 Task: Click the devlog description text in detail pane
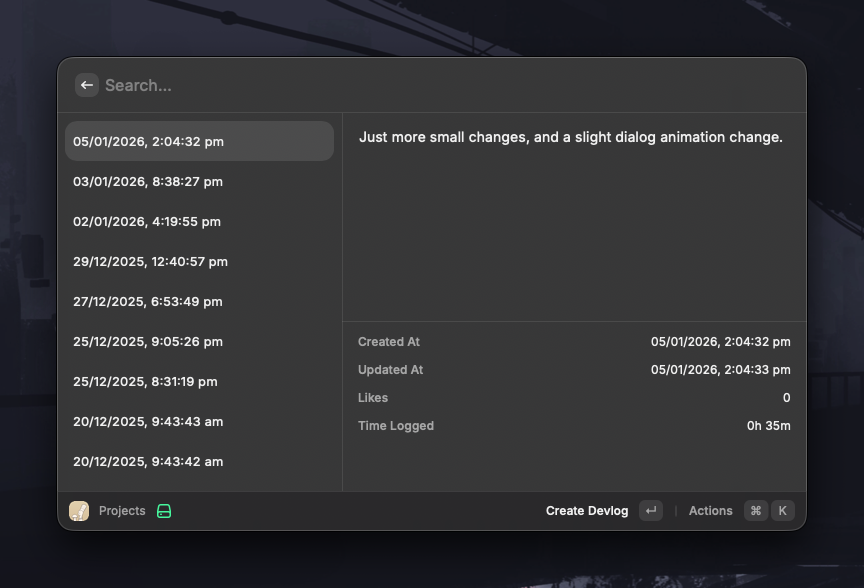(570, 137)
